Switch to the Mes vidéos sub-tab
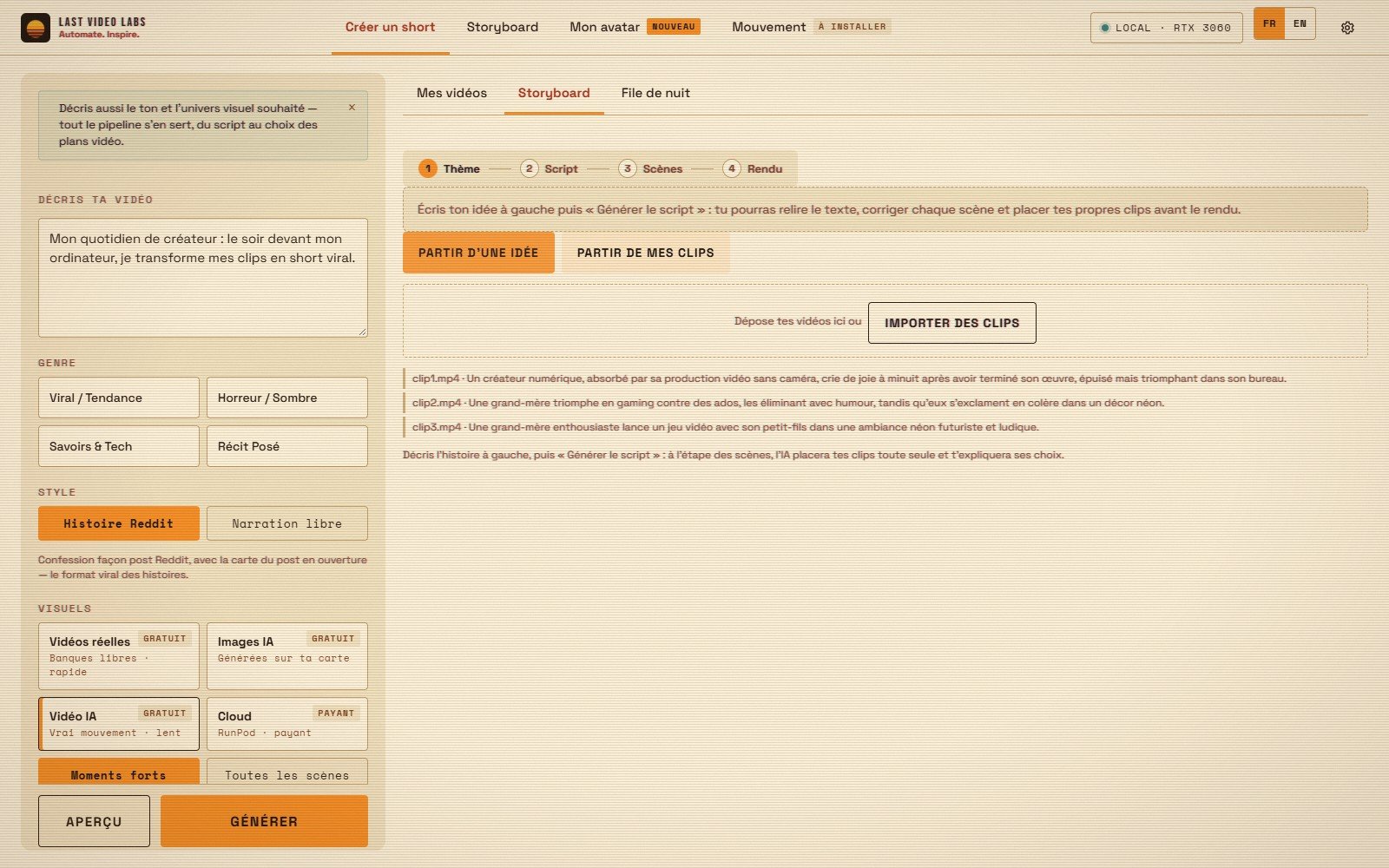 451,93
